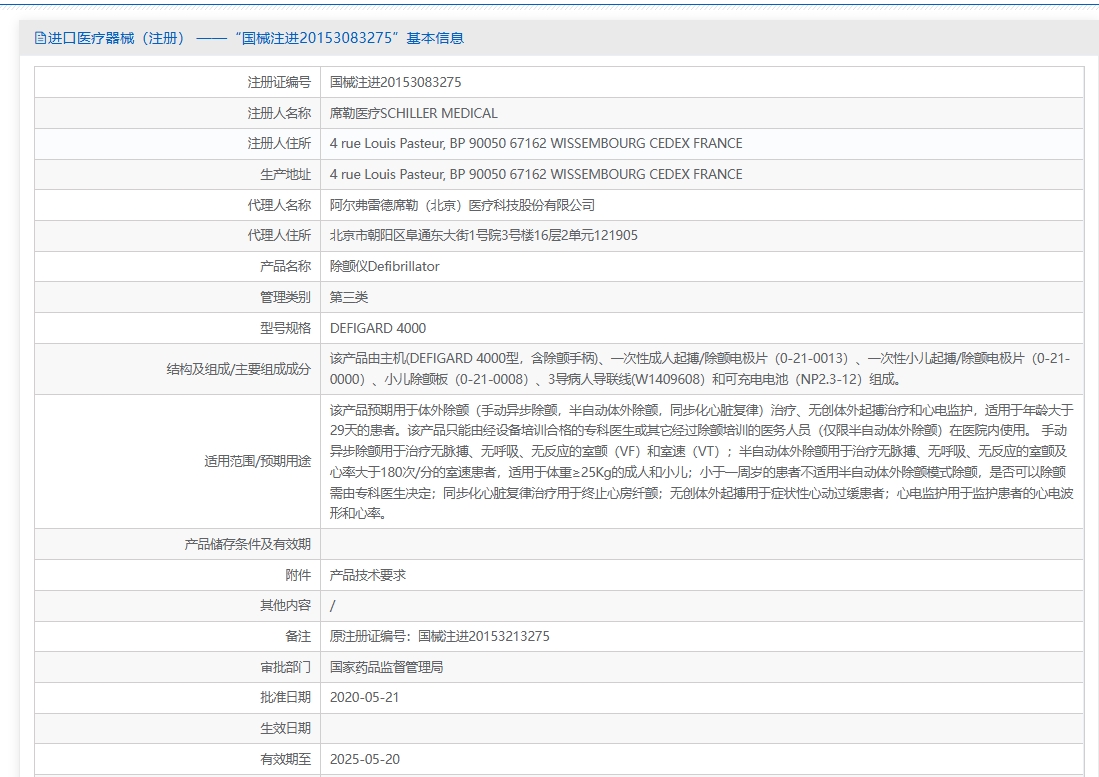1099x777 pixels.
Task: Select the 注册人名称 label
Action: click(x=279, y=113)
